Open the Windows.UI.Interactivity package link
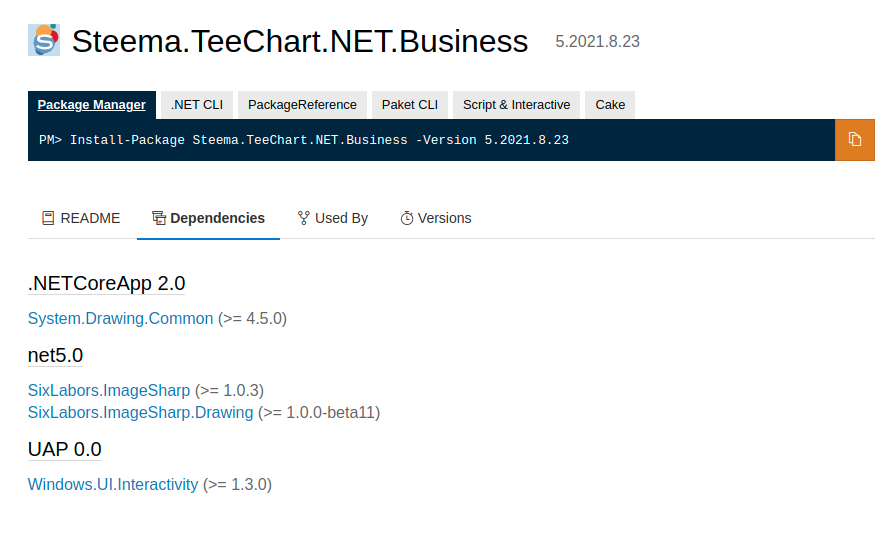Image resolution: width=889 pixels, height=556 pixels. (113, 485)
